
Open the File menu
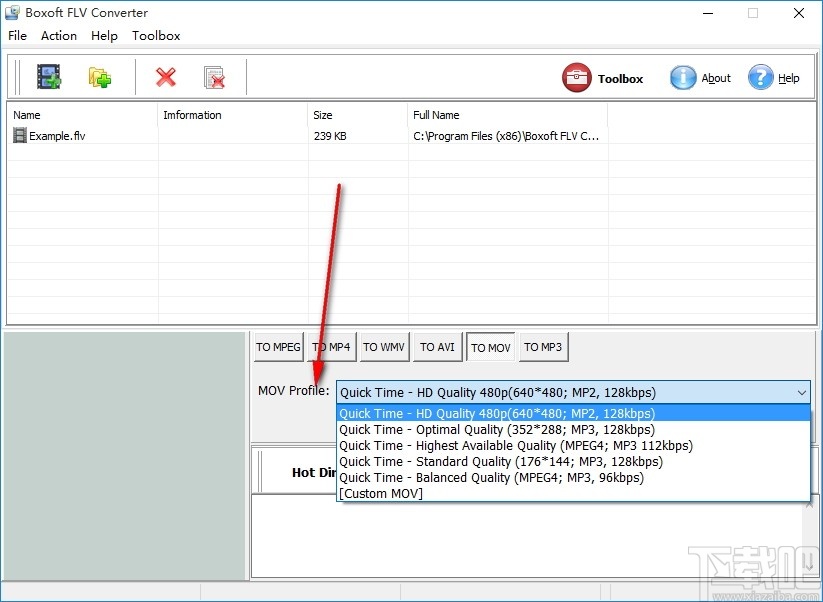17,35
